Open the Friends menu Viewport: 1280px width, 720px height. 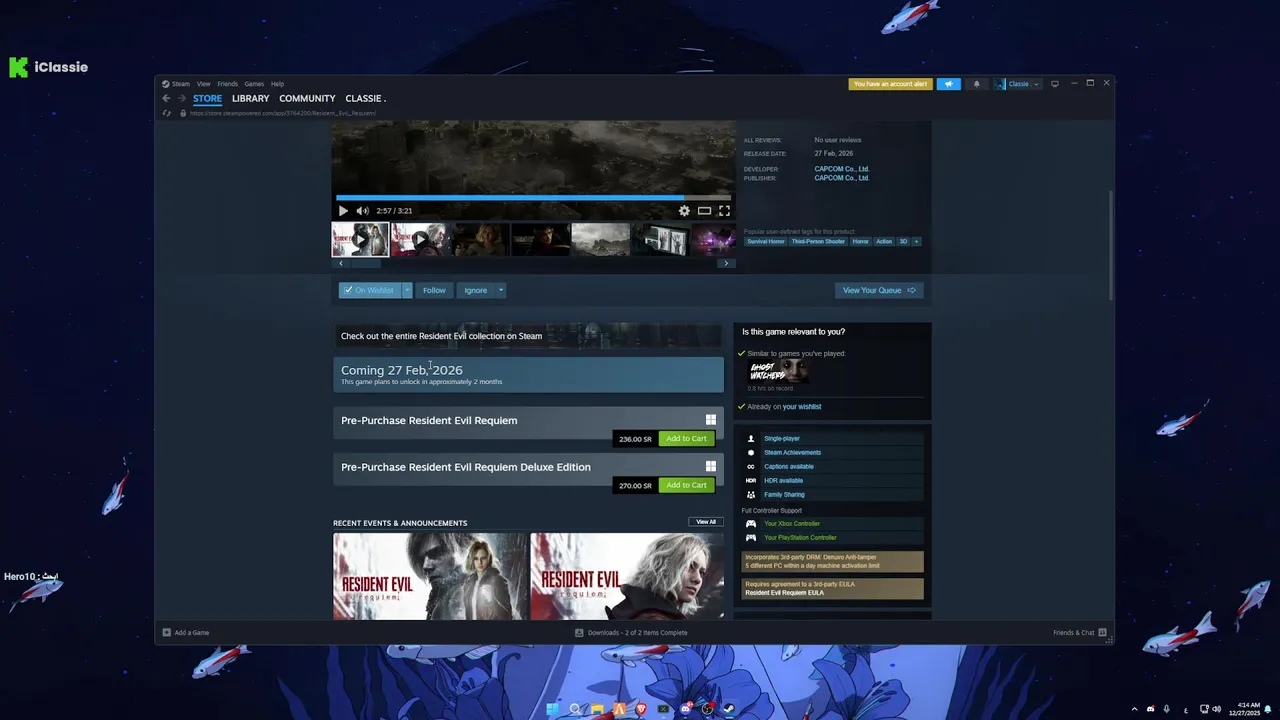(x=227, y=84)
